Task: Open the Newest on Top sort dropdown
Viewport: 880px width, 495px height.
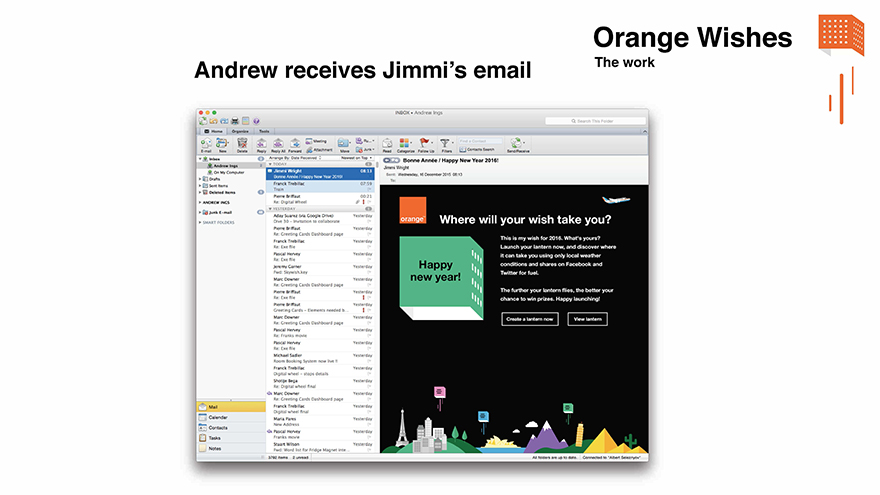Action: (x=356, y=158)
